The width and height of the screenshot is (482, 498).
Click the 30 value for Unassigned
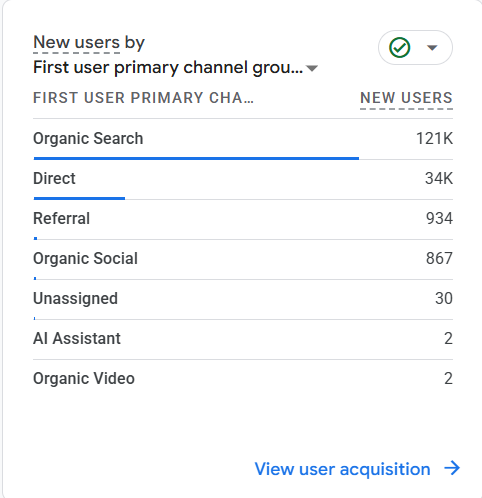pos(444,298)
